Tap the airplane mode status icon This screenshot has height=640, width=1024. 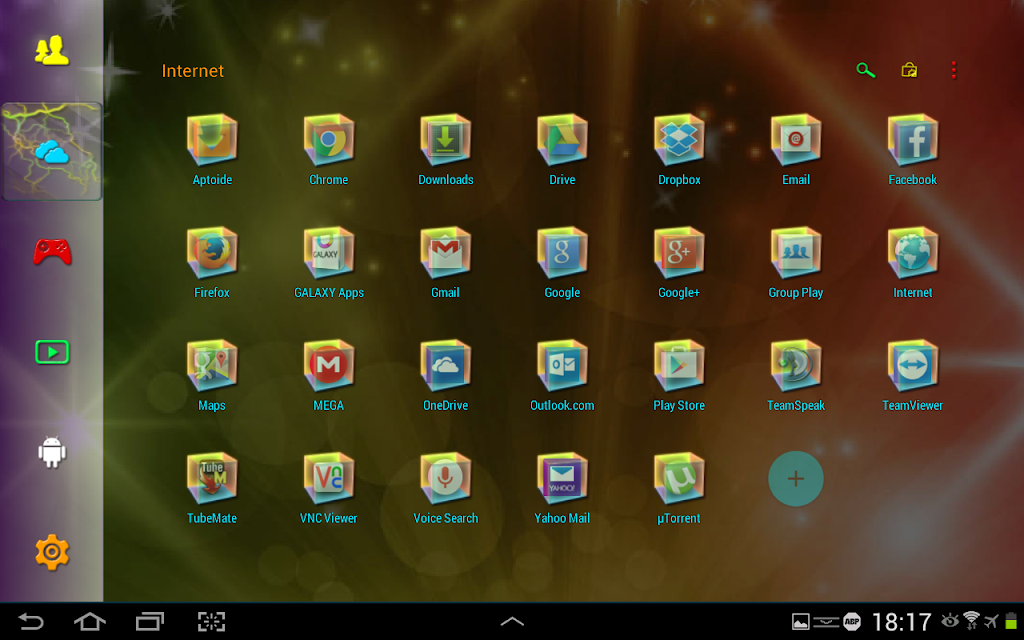tap(991, 620)
